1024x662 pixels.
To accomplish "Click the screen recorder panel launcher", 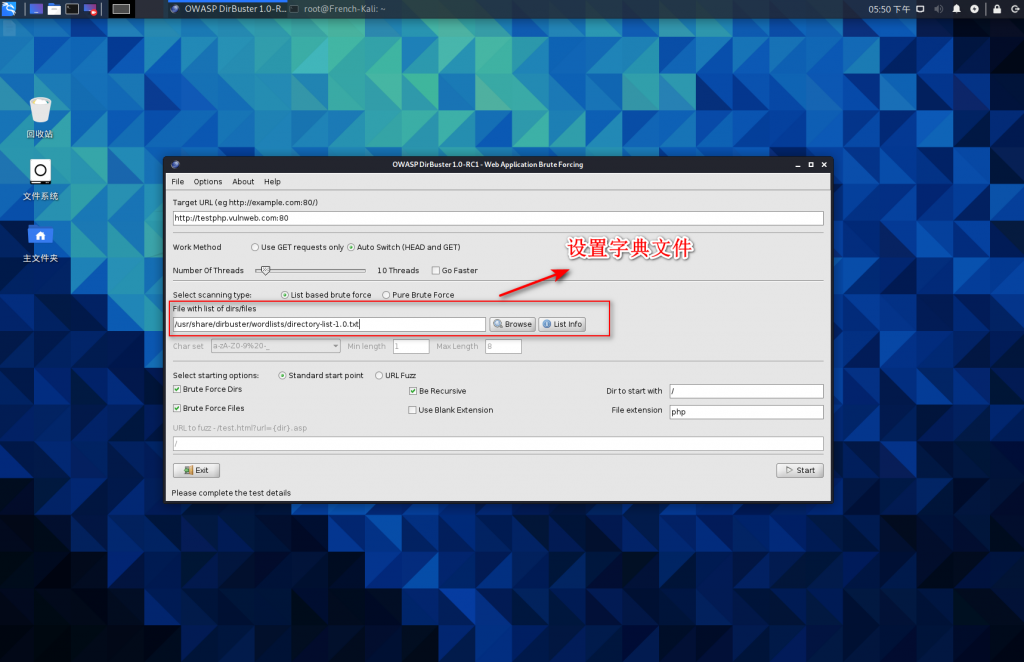I will point(90,9).
